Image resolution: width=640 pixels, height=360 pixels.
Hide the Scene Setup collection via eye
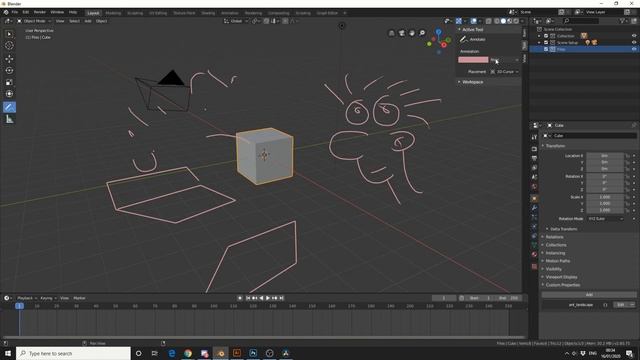coord(634,42)
